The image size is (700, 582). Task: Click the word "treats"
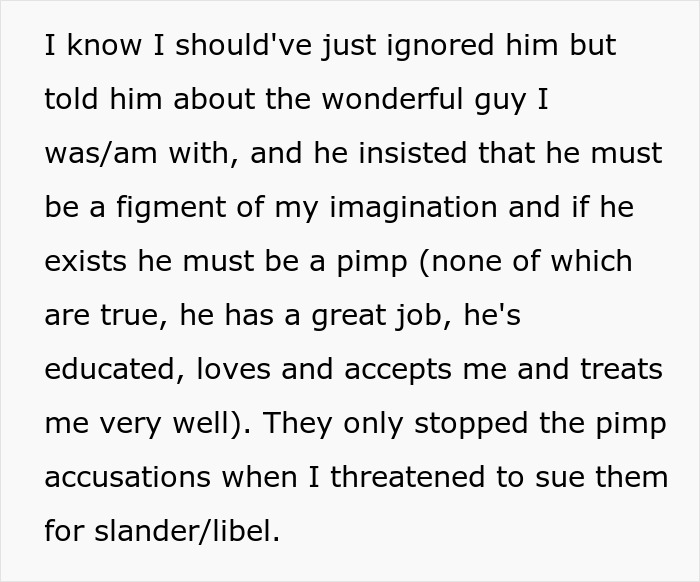point(619,370)
